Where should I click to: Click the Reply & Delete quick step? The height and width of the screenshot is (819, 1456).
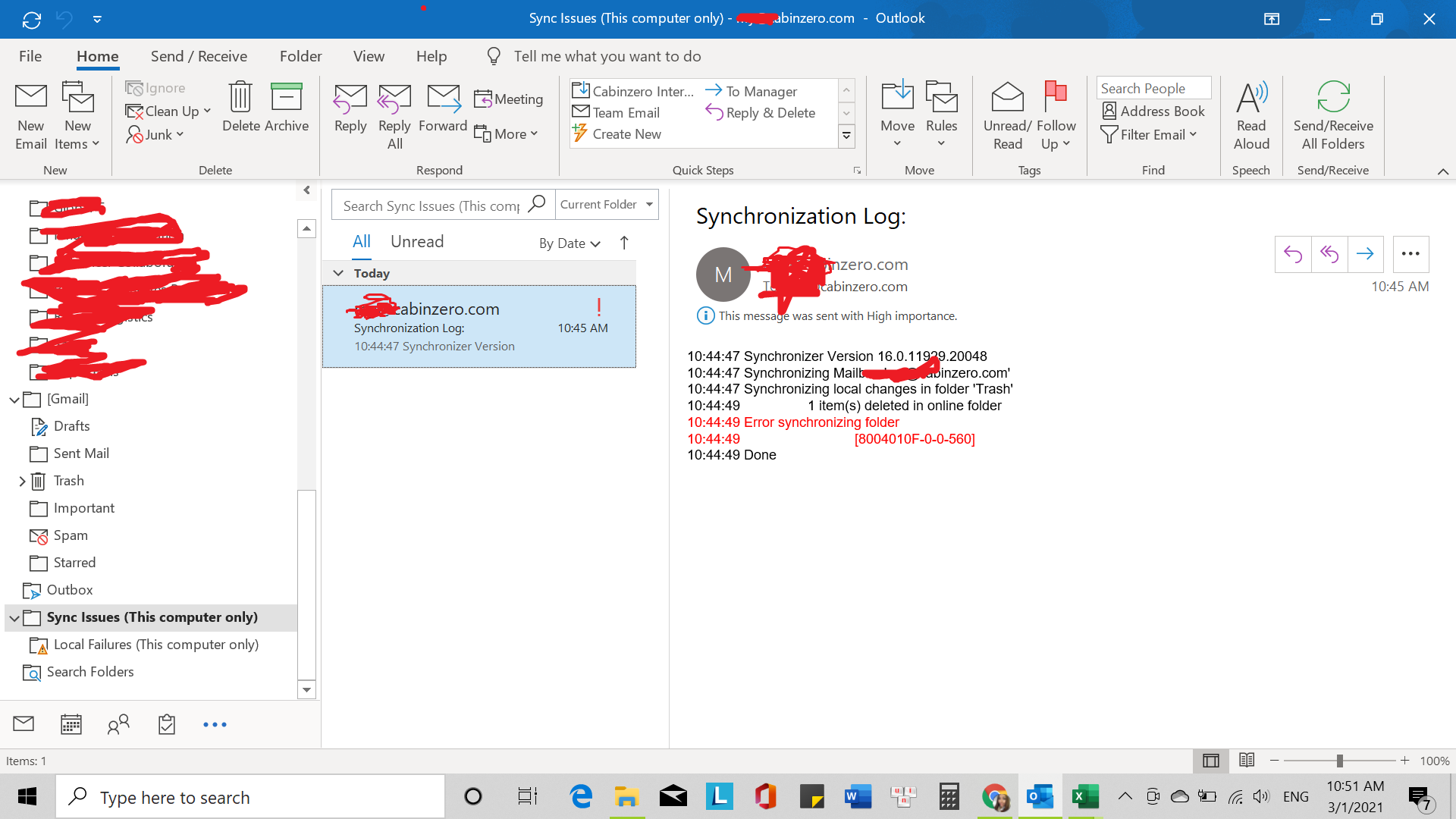click(761, 113)
